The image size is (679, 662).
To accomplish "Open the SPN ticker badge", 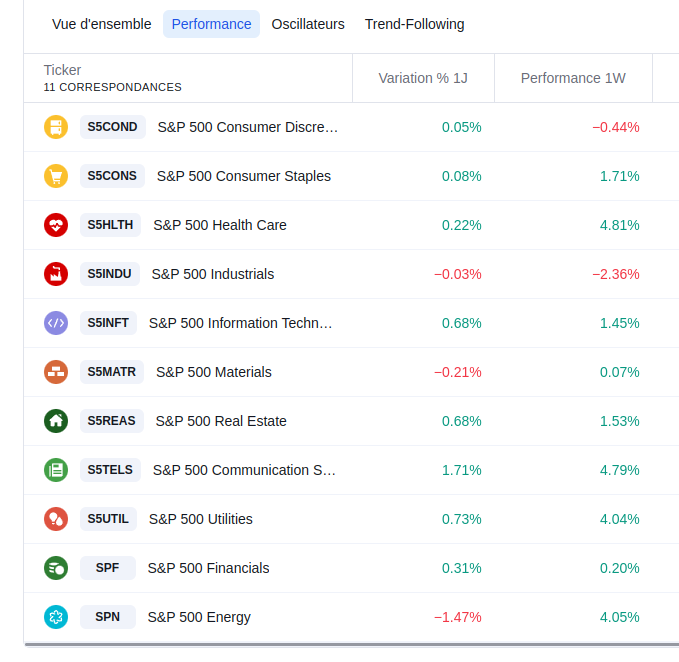I will click(108, 617).
